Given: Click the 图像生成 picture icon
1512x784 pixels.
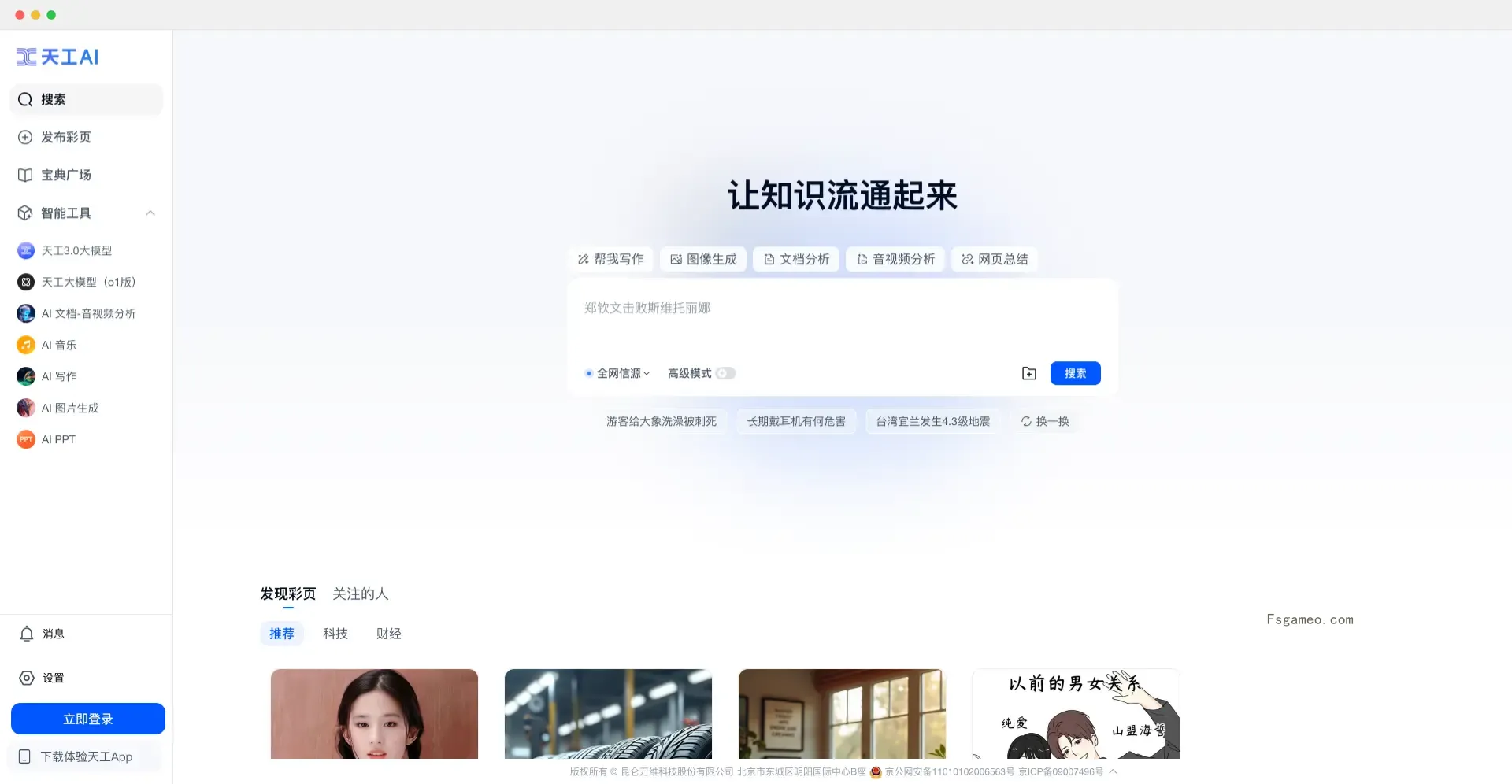Looking at the screenshot, I should tap(676, 259).
